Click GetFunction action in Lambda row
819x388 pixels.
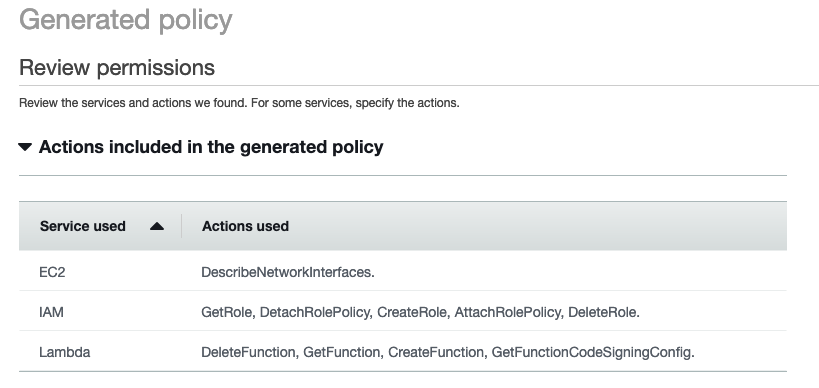(x=341, y=352)
